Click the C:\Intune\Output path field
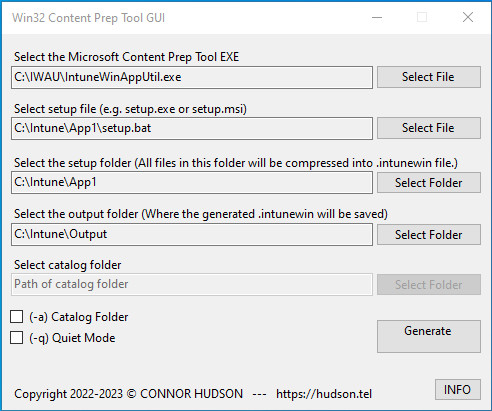Image resolution: width=492 pixels, height=411 pixels. pyautogui.click(x=192, y=234)
